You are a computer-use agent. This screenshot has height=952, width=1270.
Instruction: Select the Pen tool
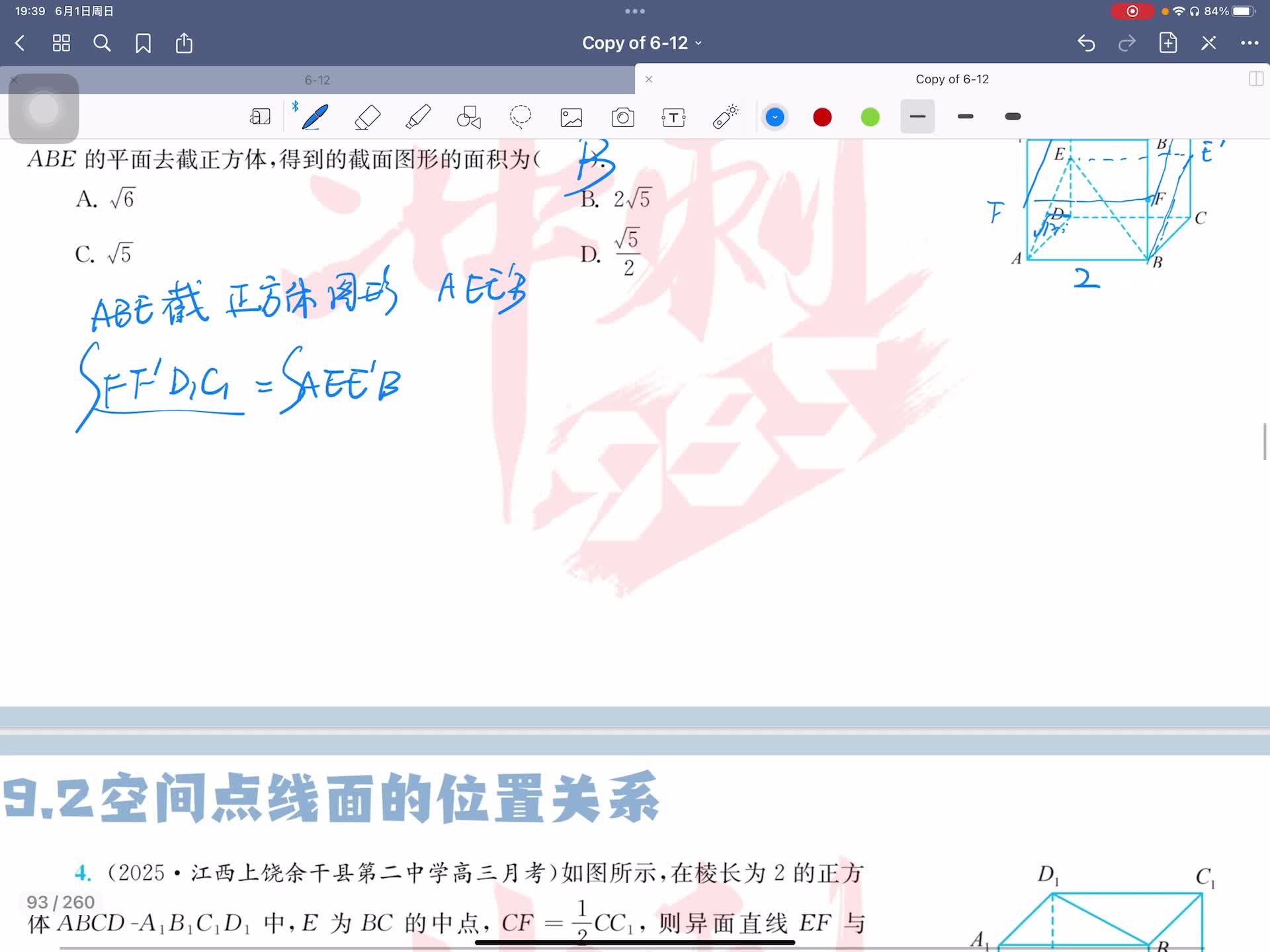click(x=315, y=117)
